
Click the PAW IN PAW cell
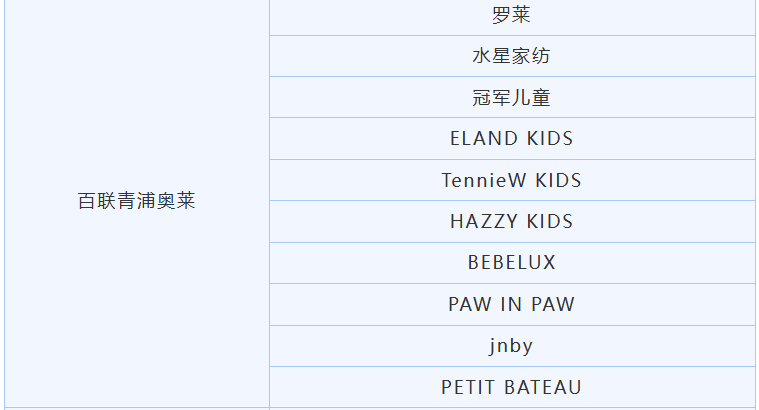[x=511, y=305]
